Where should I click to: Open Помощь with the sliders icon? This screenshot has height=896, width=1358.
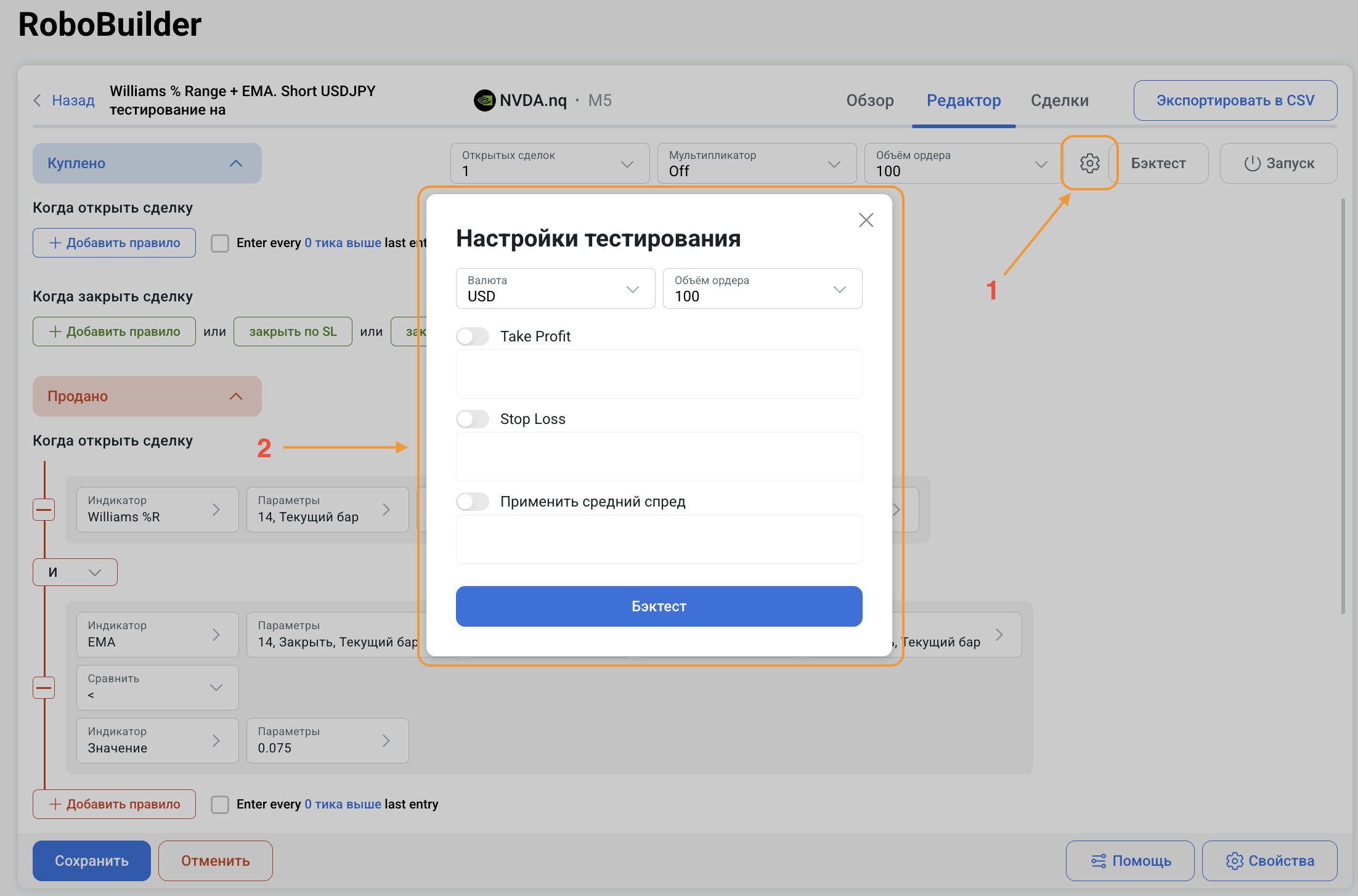click(x=1130, y=861)
